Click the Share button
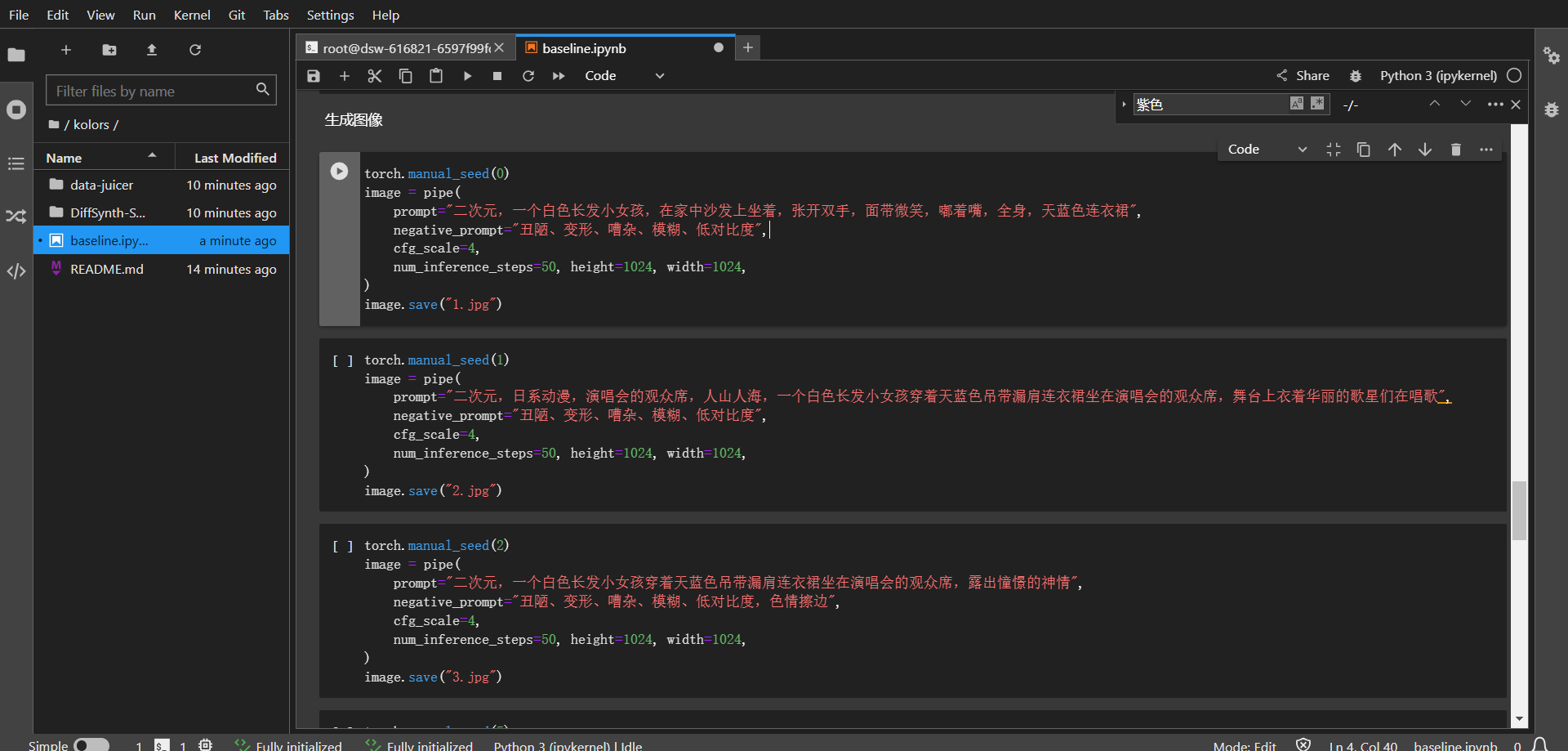Image resolution: width=1568 pixels, height=751 pixels. (x=1303, y=76)
